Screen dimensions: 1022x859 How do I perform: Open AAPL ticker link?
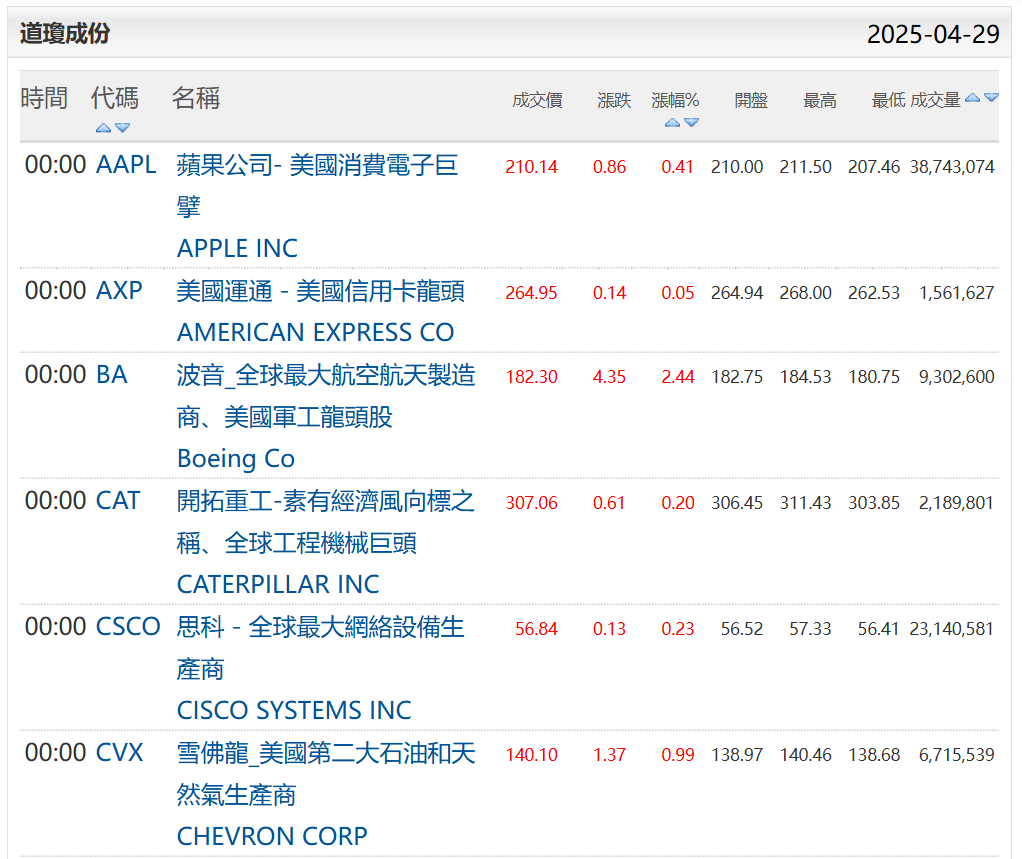[x=126, y=165]
